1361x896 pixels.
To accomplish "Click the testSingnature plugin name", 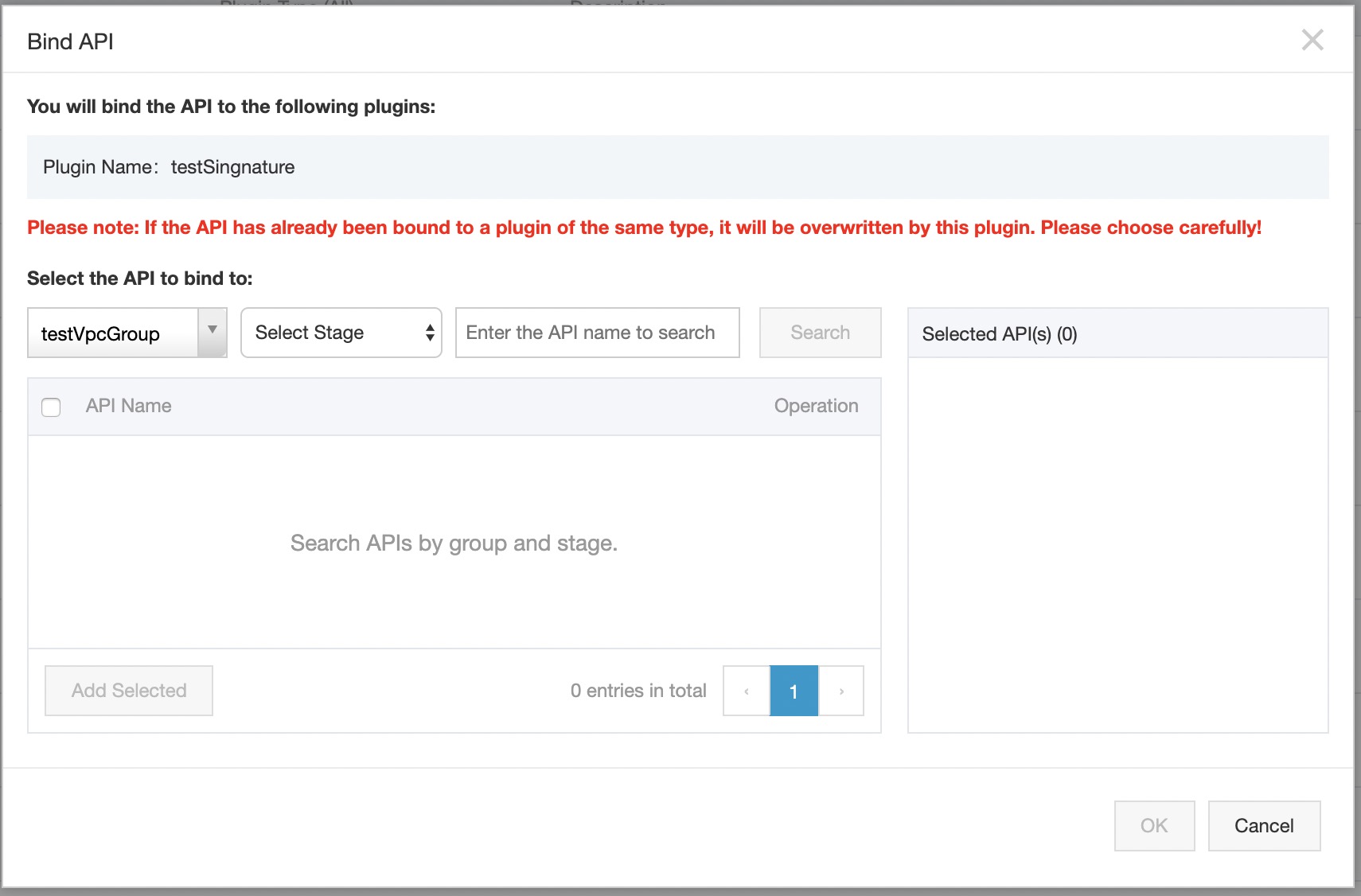I will pos(232,167).
